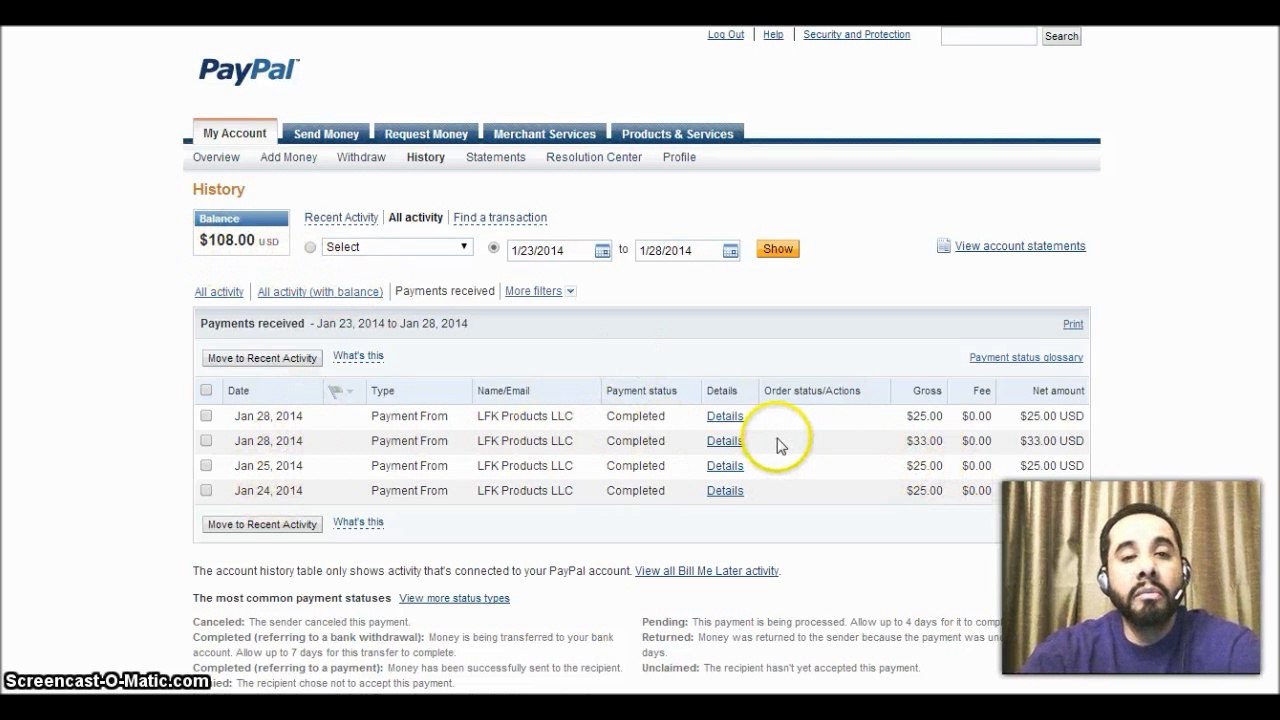The height and width of the screenshot is (720, 1280).
Task: Click the PayPal logo
Action: tap(249, 70)
